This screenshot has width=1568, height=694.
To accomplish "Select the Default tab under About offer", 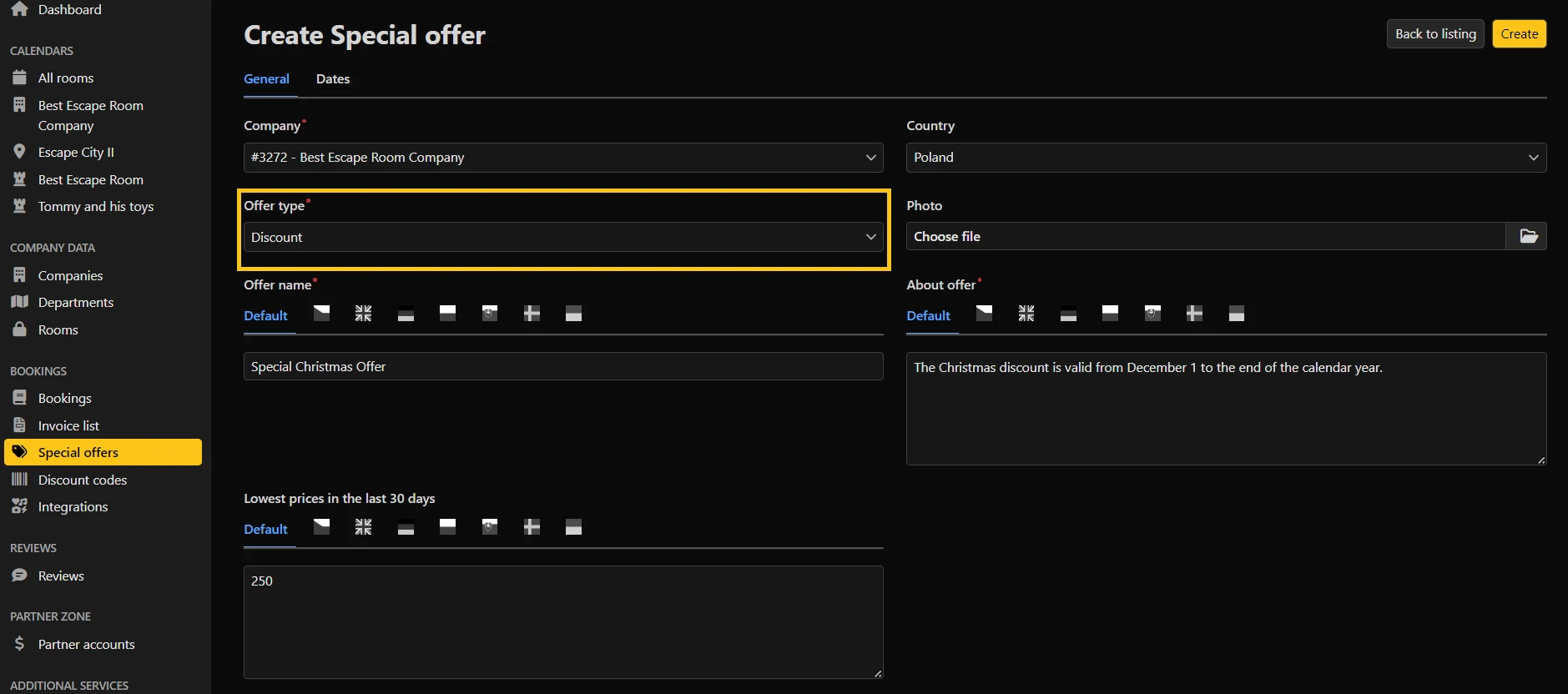I will pyautogui.click(x=928, y=315).
